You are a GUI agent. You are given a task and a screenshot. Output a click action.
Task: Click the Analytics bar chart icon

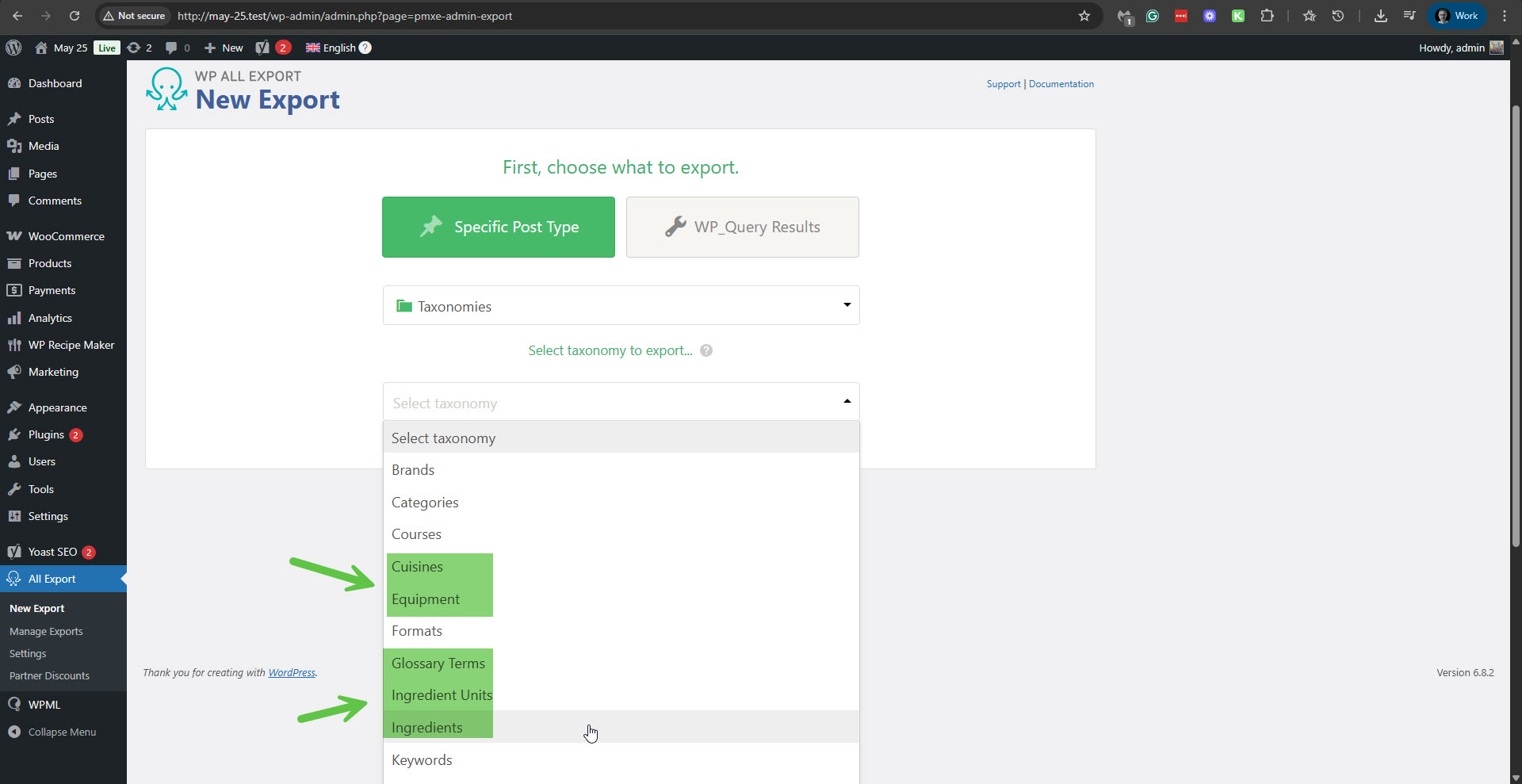[x=14, y=318]
